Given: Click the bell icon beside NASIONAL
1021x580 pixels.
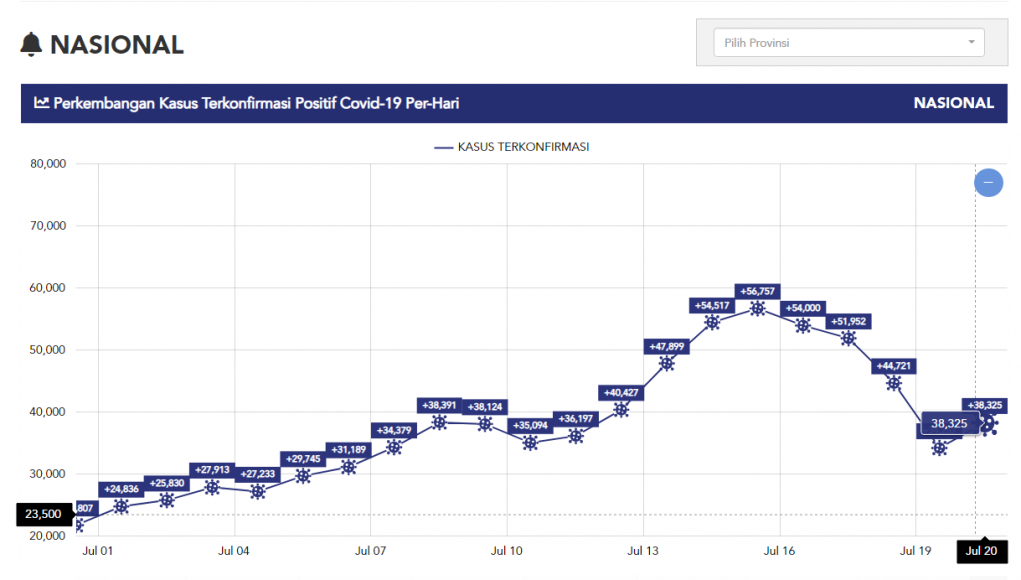Looking at the screenshot, I should [x=32, y=44].
